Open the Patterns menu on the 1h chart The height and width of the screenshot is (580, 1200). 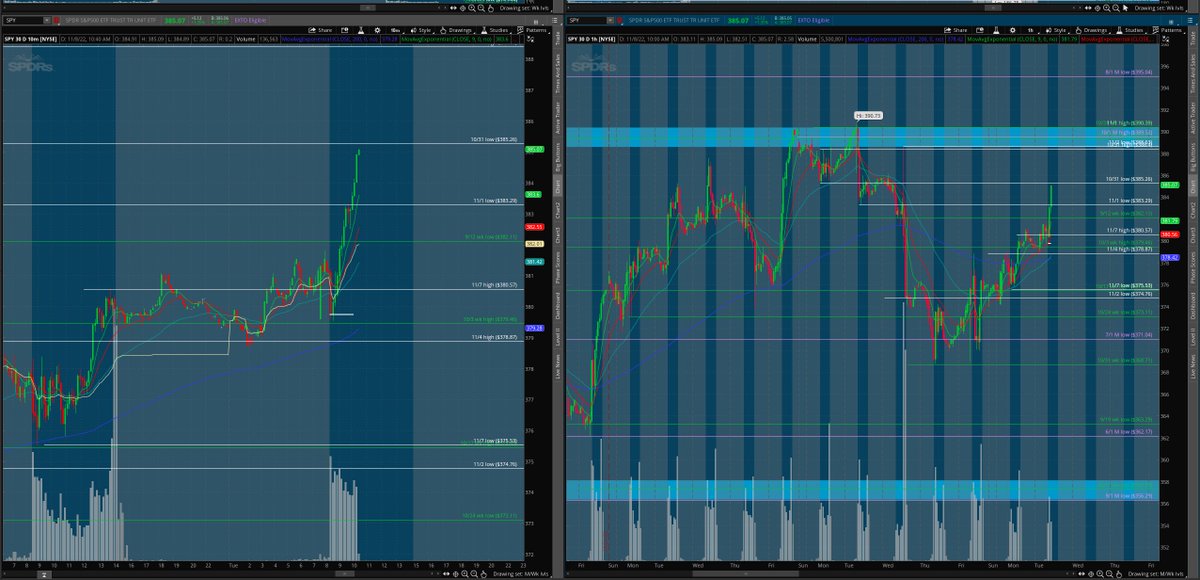tap(1169, 30)
